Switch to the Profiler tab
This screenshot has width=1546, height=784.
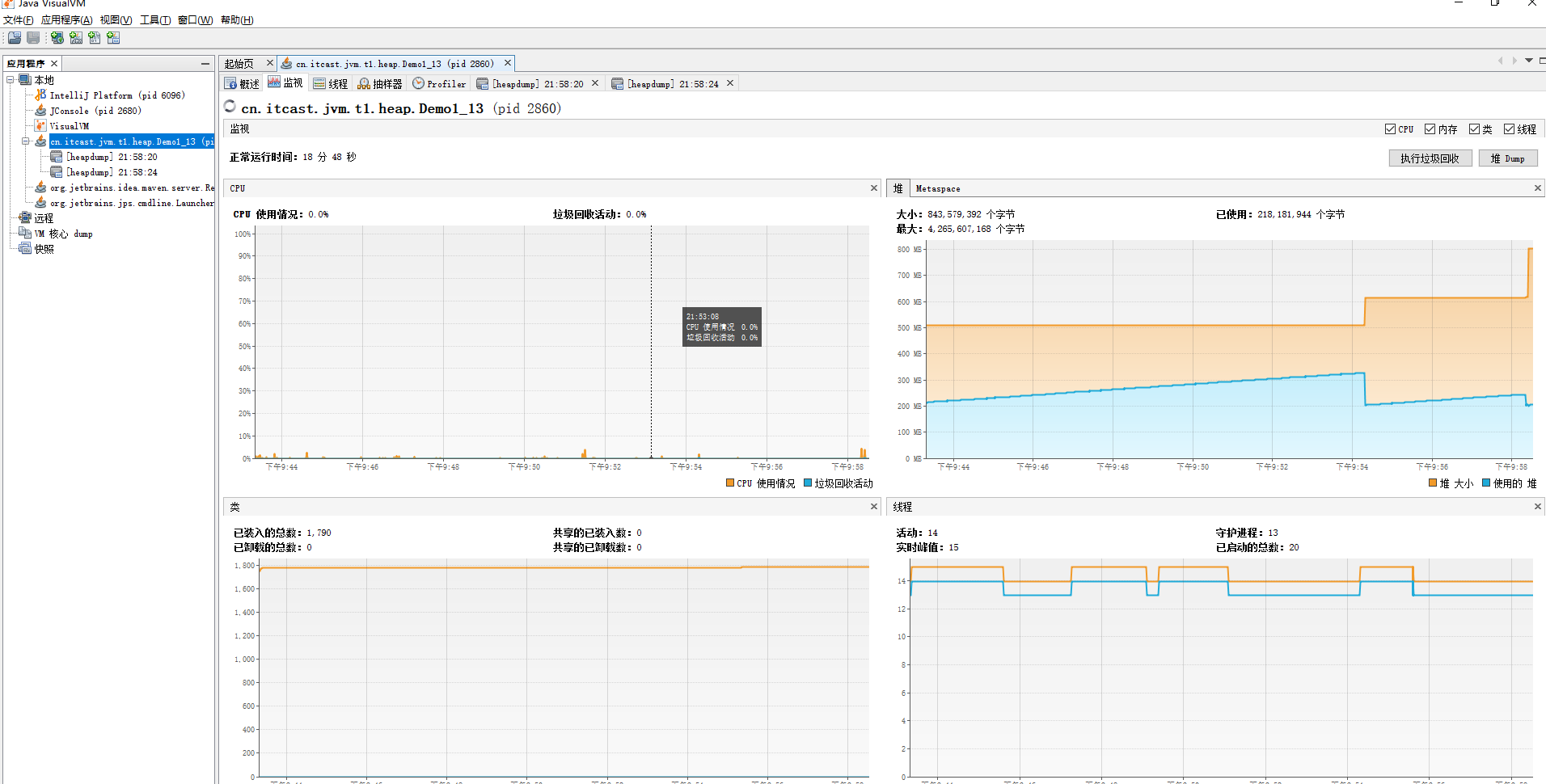coord(439,83)
